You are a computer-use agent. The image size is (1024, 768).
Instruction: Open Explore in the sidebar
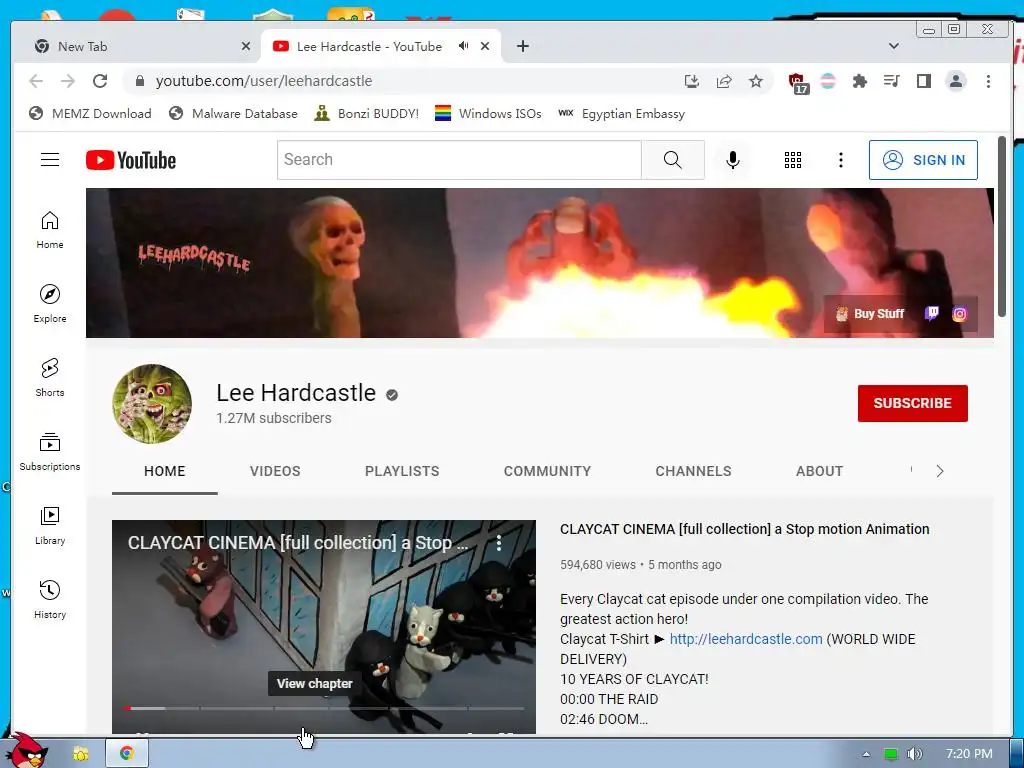(50, 304)
